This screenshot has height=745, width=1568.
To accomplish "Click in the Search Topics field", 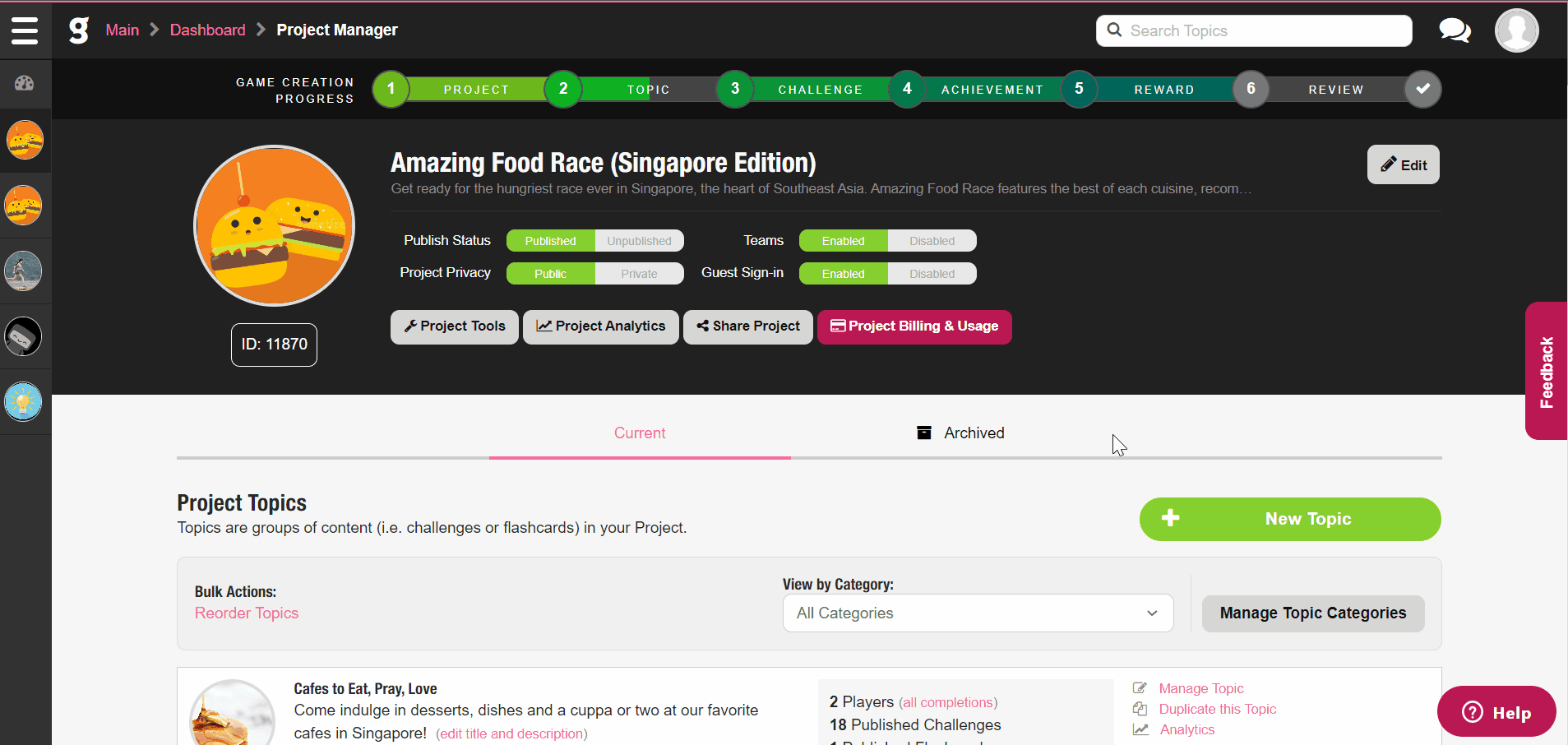I will (1254, 30).
